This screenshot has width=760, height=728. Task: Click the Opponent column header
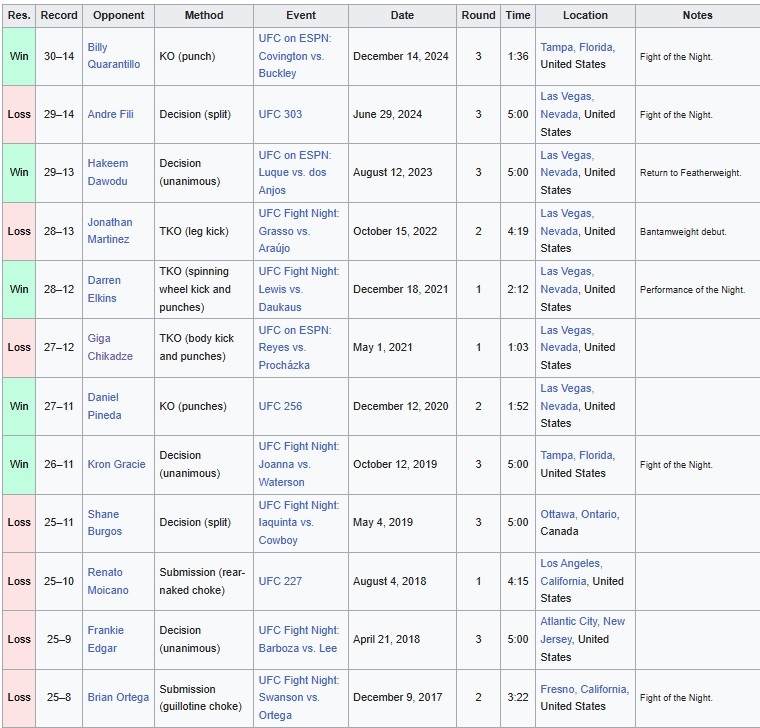(x=118, y=15)
